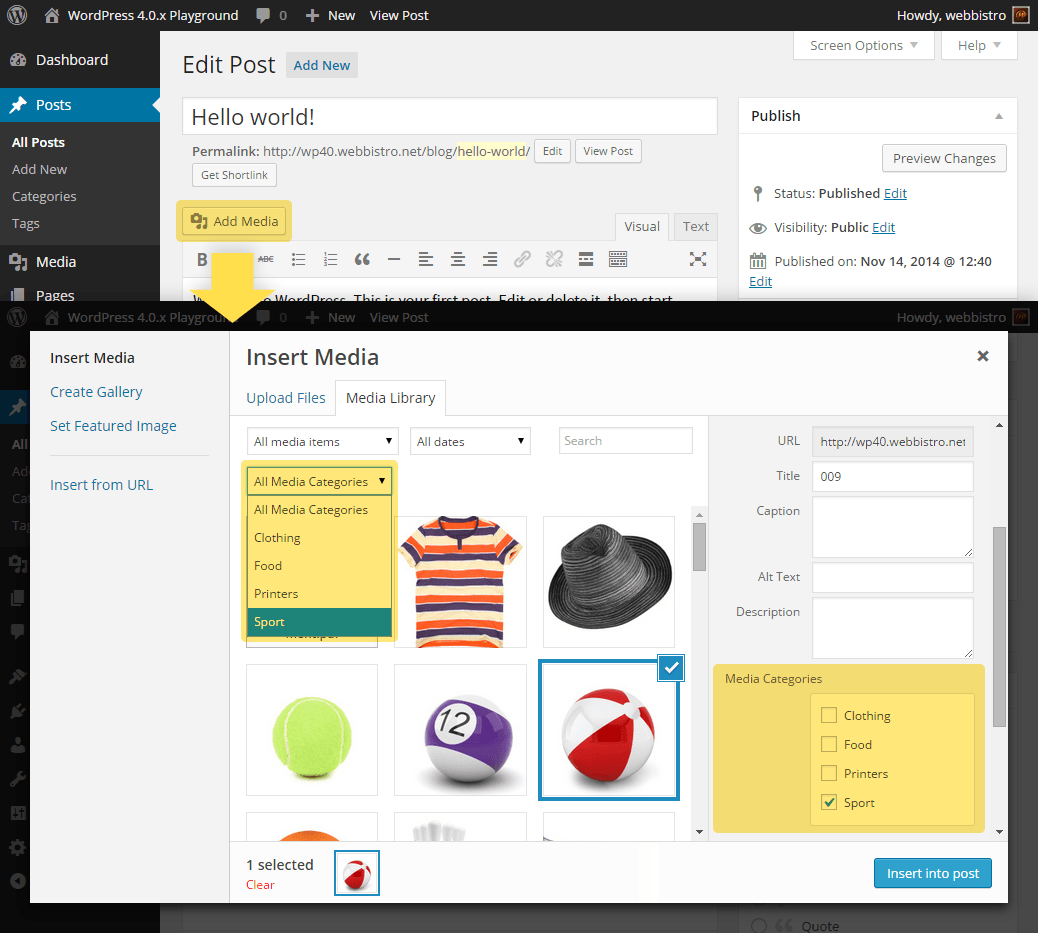Click into the media Search field
This screenshot has width=1038, height=933.
[x=625, y=441]
